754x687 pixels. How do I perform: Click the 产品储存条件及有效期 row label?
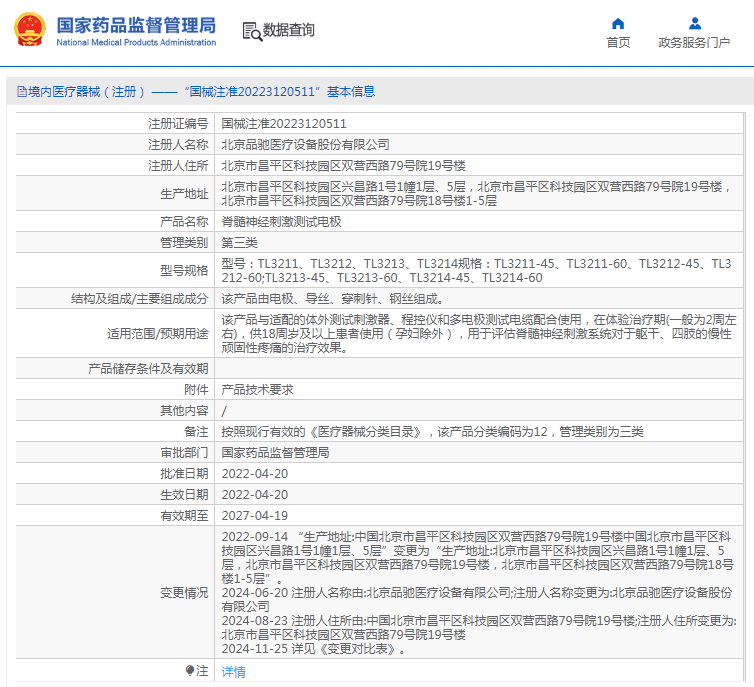[x=148, y=369]
